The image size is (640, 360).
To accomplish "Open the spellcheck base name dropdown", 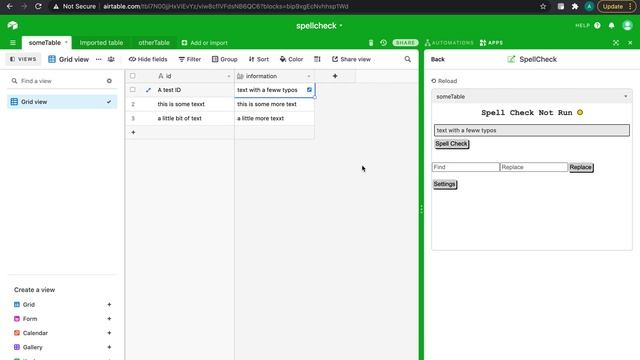I will [319, 26].
